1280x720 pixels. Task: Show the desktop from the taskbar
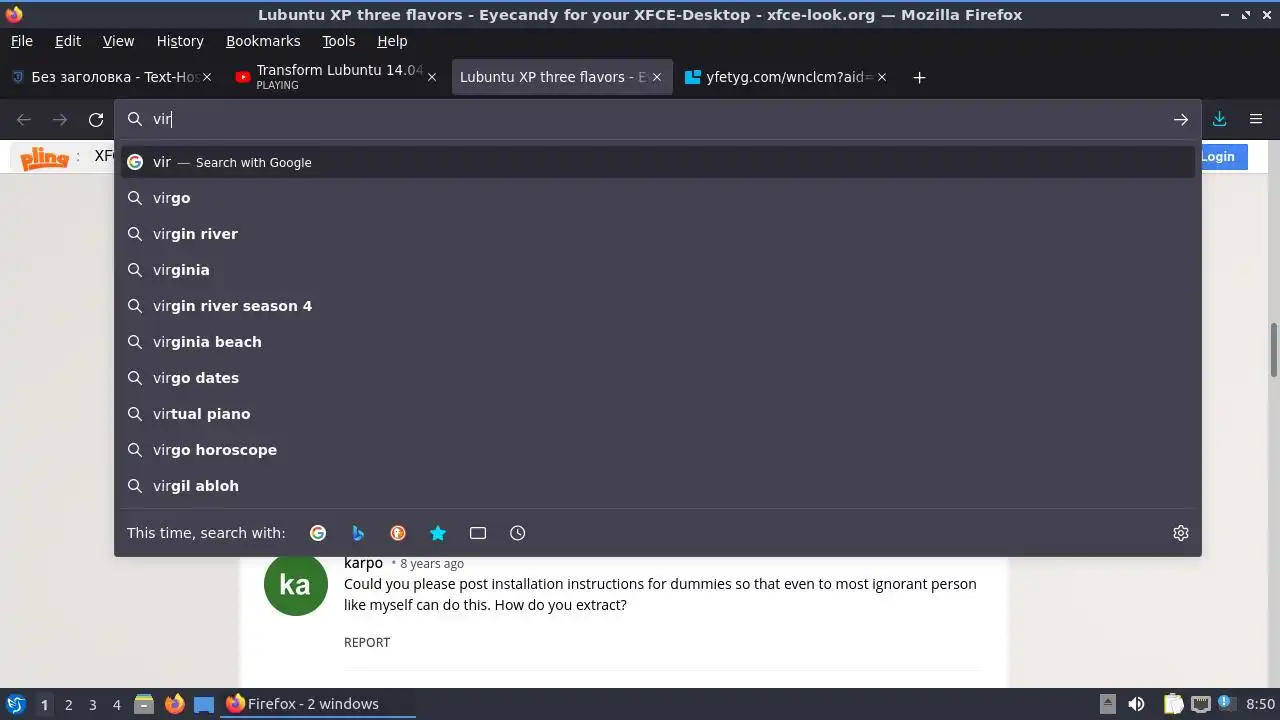pyautogui.click(x=204, y=704)
